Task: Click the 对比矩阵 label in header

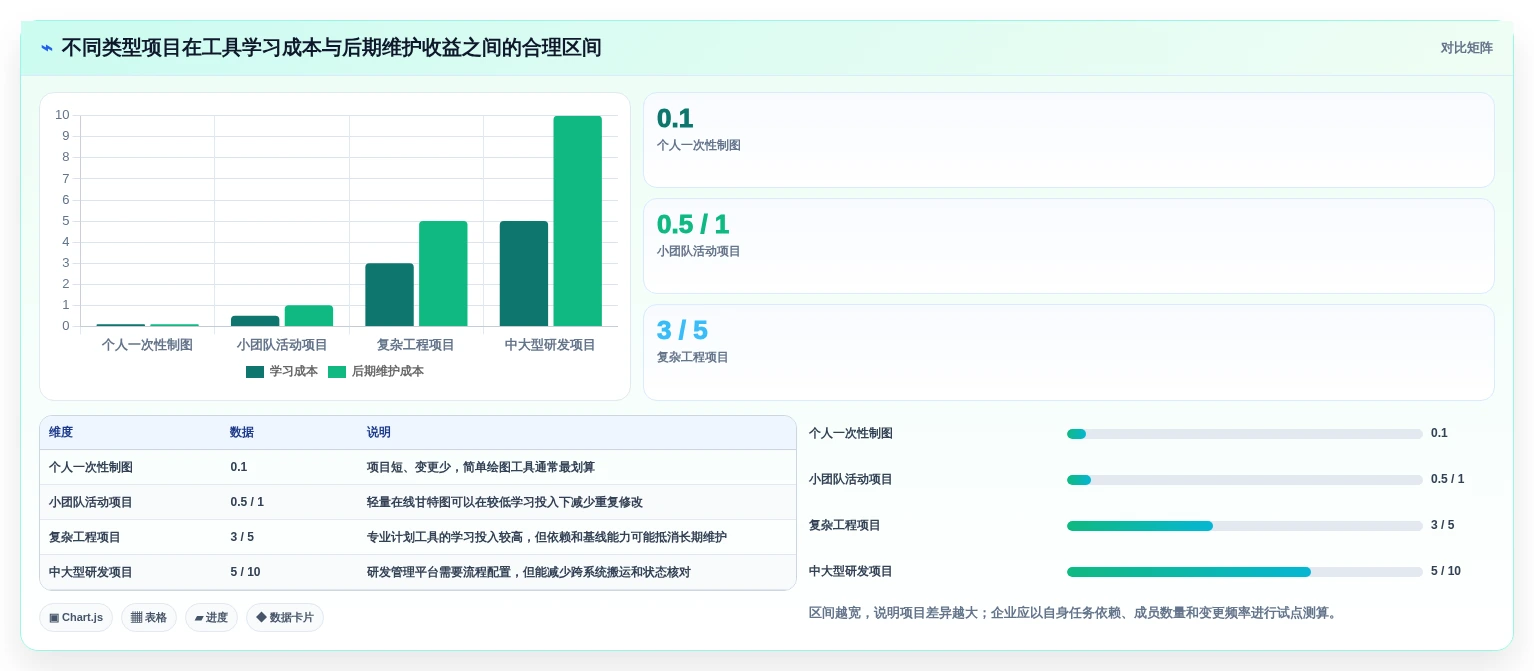Action: (1466, 48)
